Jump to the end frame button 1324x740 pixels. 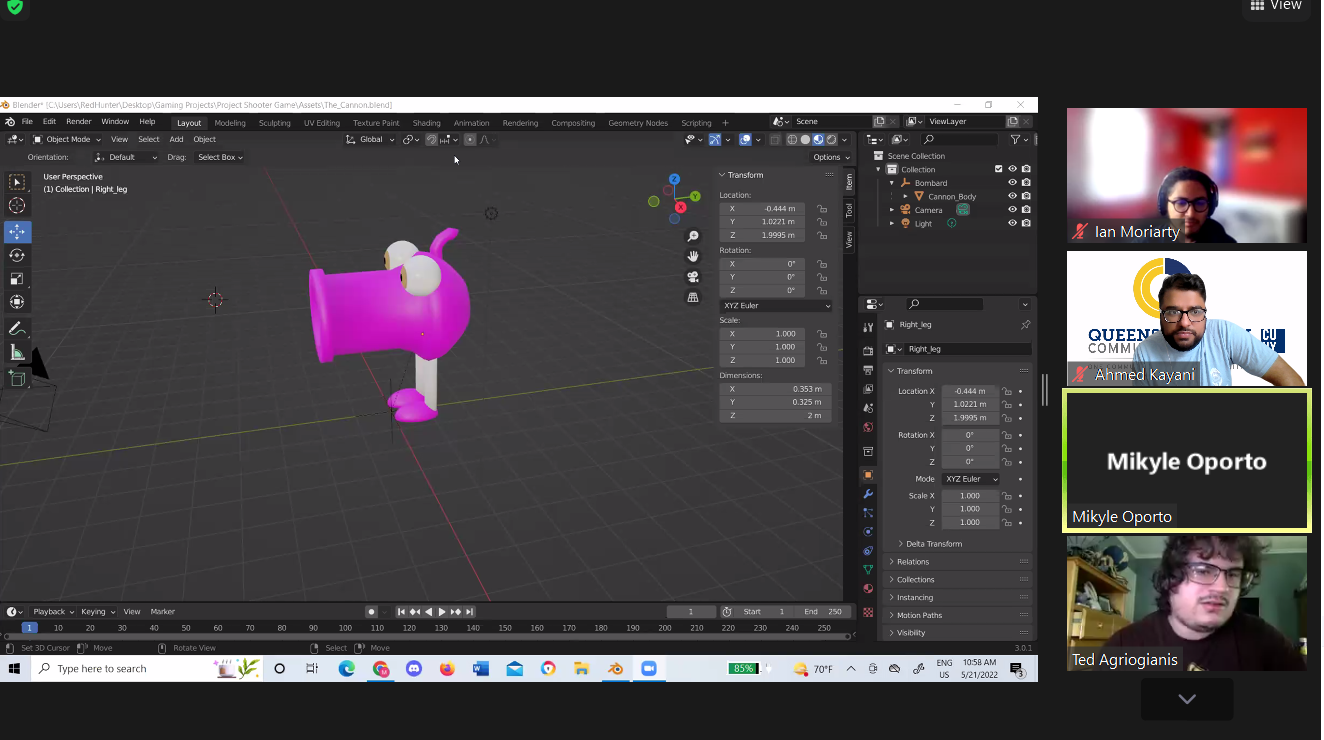[469, 612]
